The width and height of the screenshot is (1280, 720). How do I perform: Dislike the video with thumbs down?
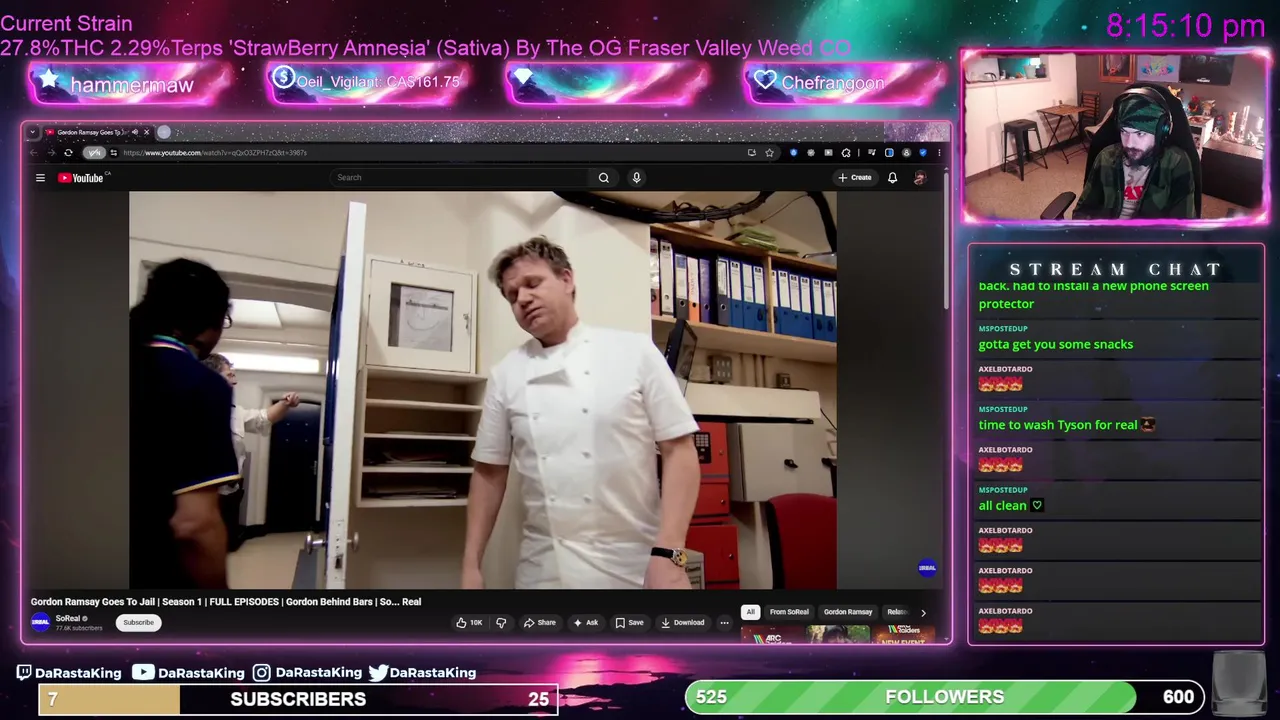(x=501, y=622)
